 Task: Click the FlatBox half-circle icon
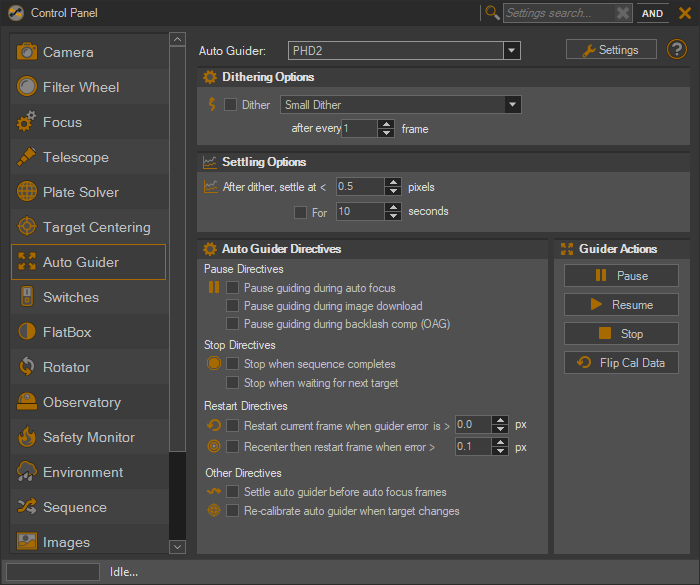[x=27, y=332]
